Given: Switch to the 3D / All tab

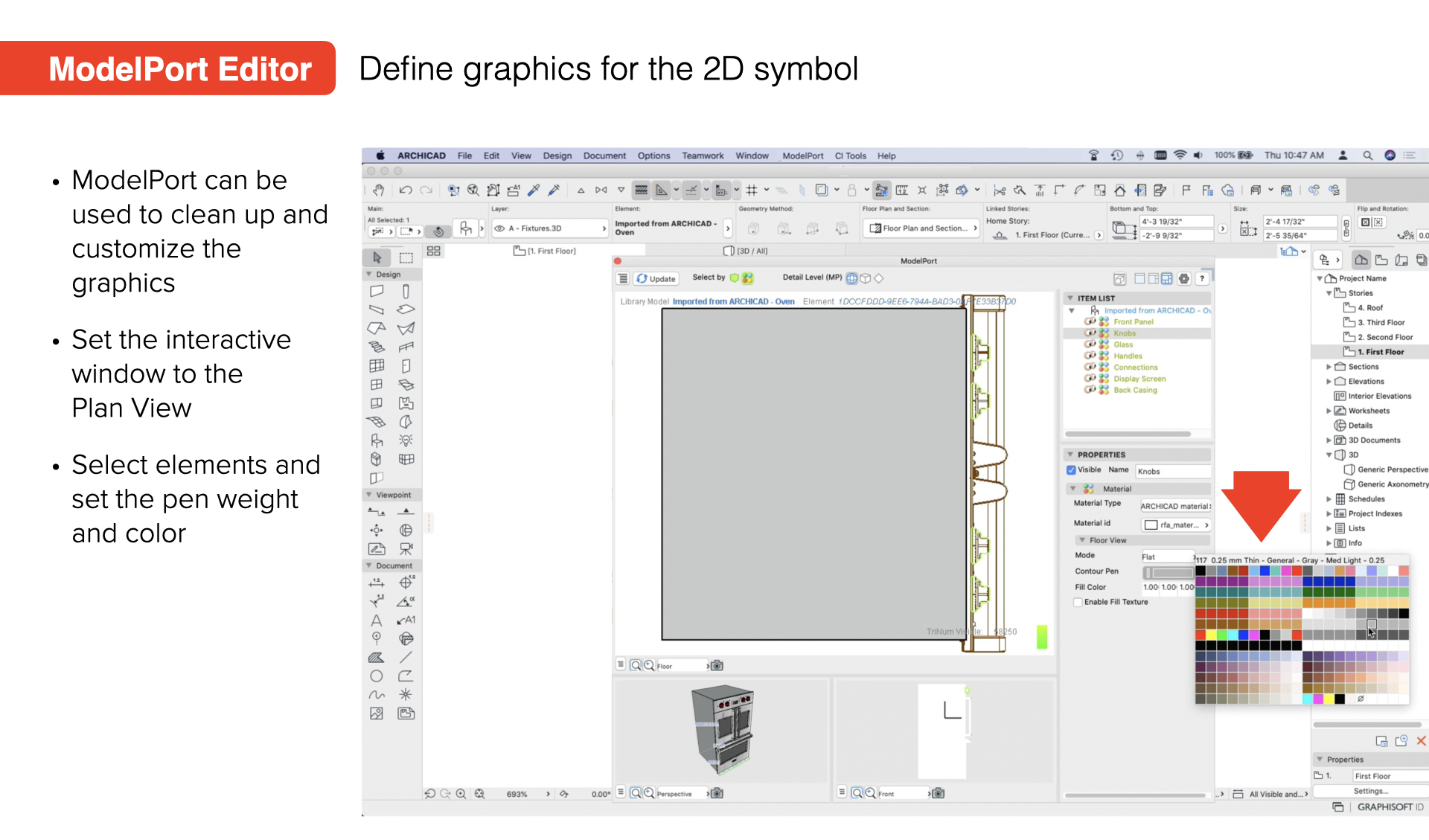Looking at the screenshot, I should pos(746,251).
